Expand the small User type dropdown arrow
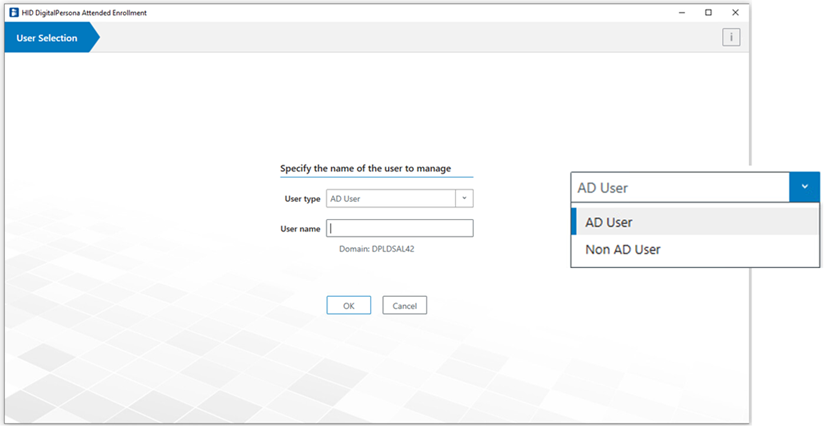 [464, 198]
